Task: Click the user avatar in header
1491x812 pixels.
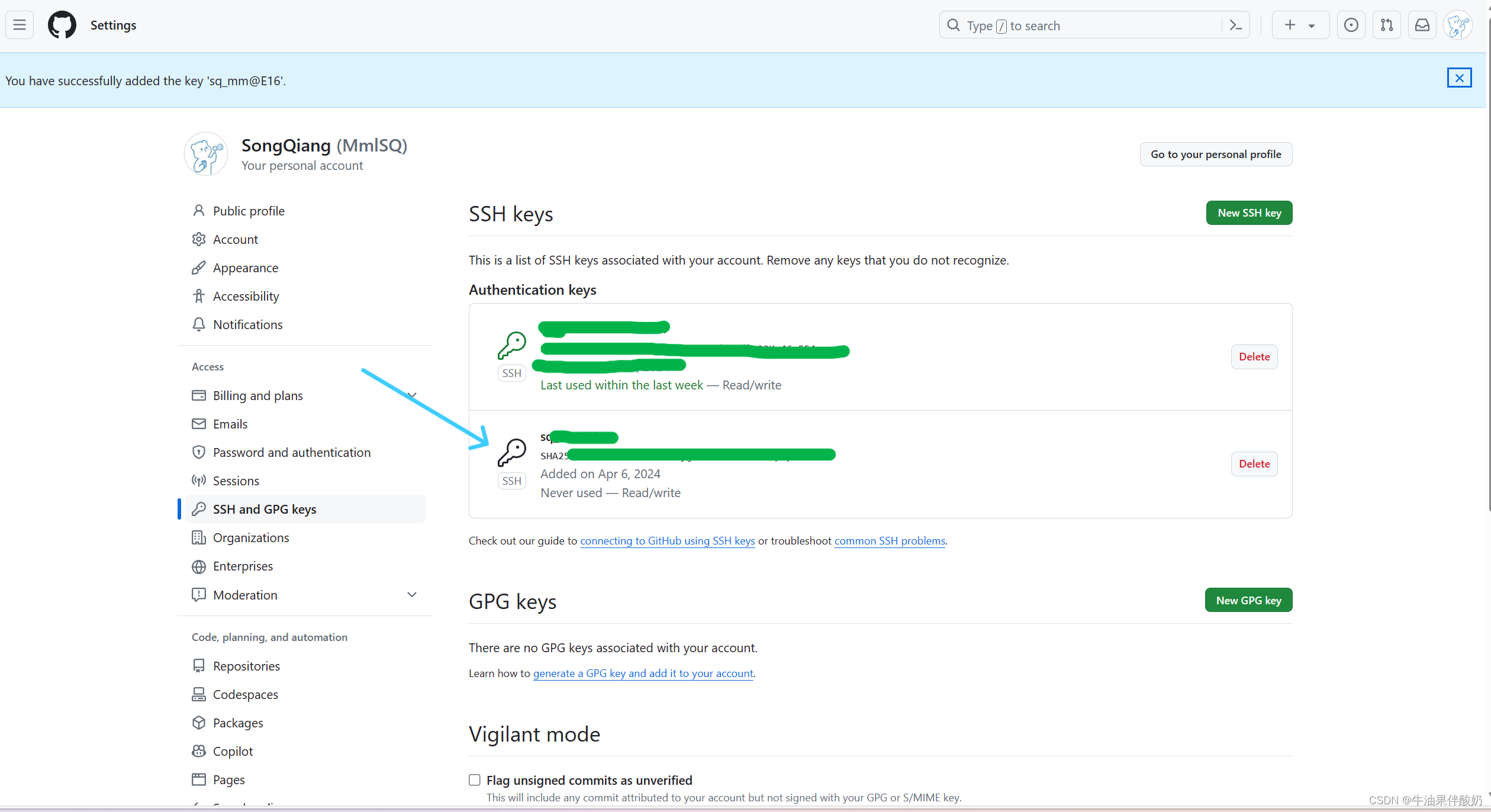Action: 1457,25
